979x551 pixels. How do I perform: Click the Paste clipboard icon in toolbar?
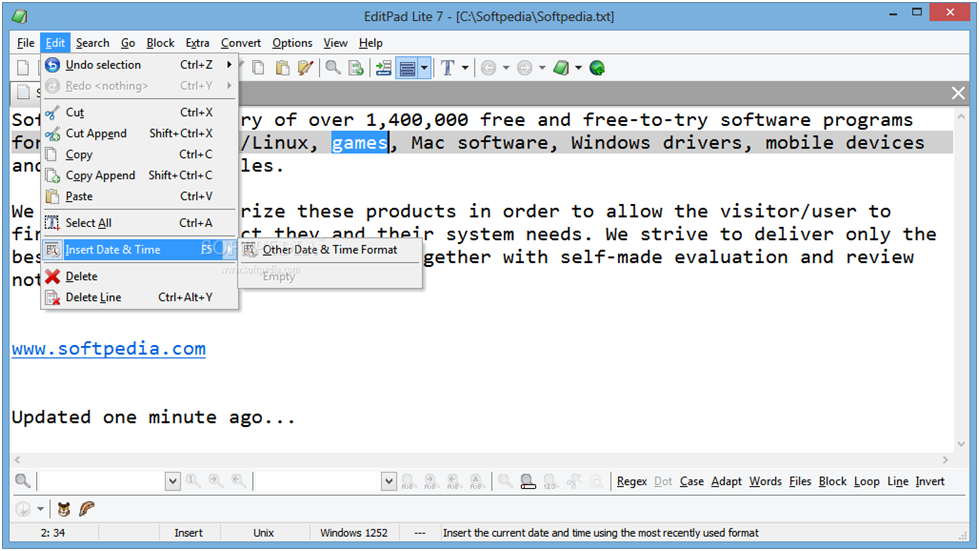[282, 68]
